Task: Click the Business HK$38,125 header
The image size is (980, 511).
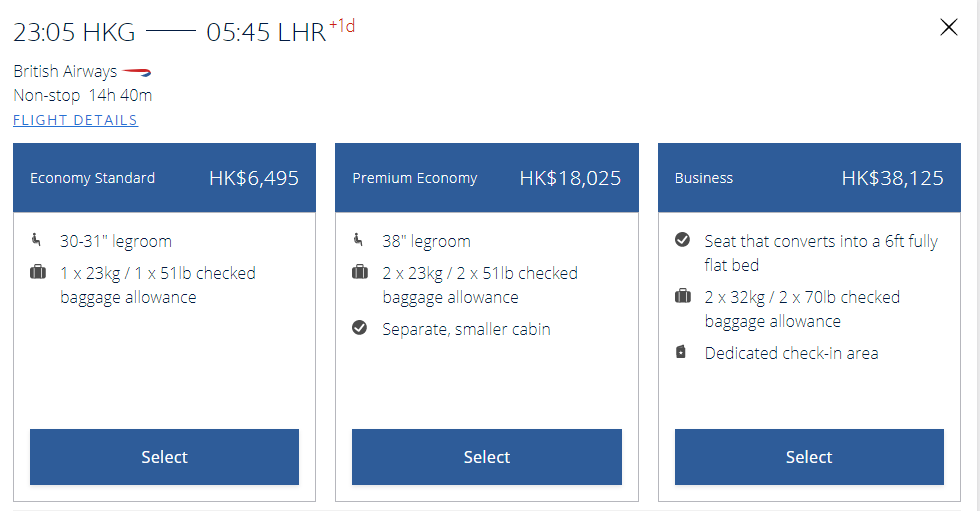Action: click(809, 178)
